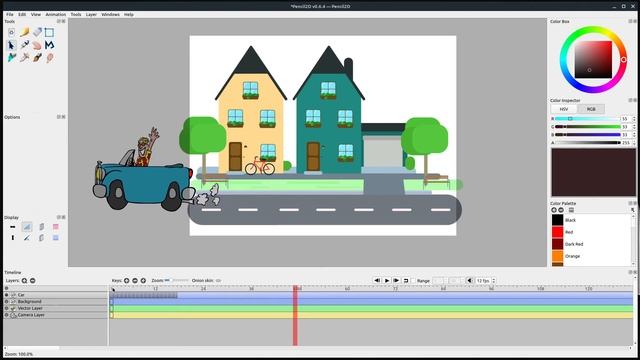Select the Move arrow tool
640x360 pixels.
(11, 44)
